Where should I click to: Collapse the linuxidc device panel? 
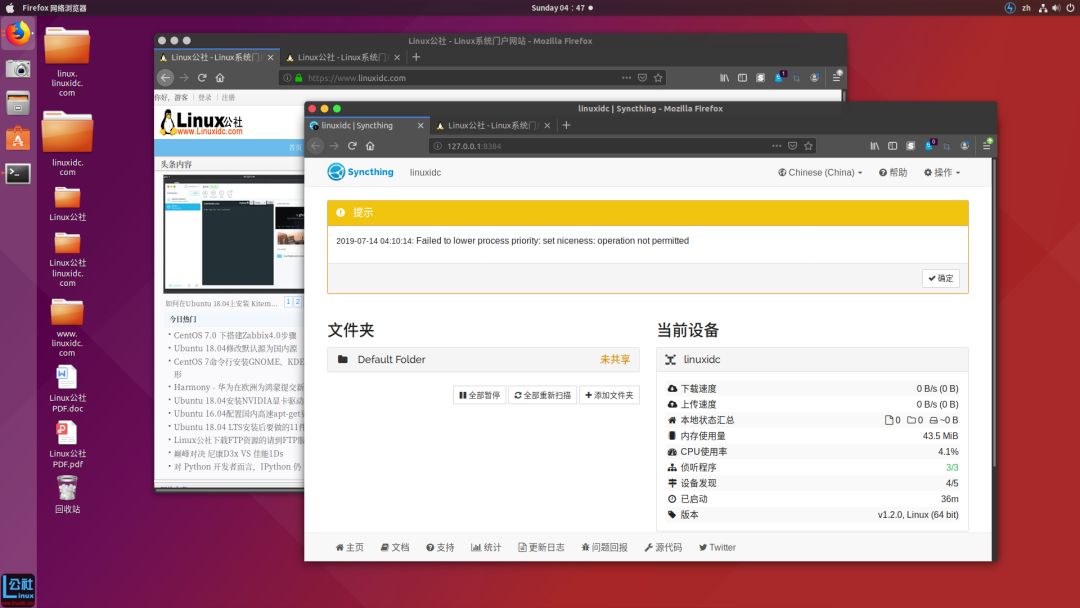(812, 359)
